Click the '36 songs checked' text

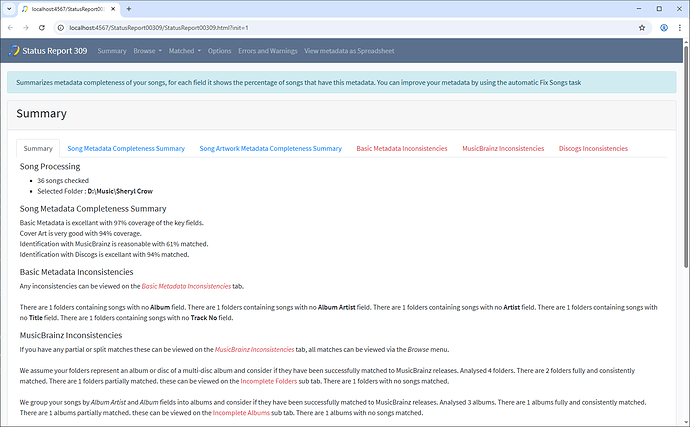pyautogui.click(x=63, y=180)
